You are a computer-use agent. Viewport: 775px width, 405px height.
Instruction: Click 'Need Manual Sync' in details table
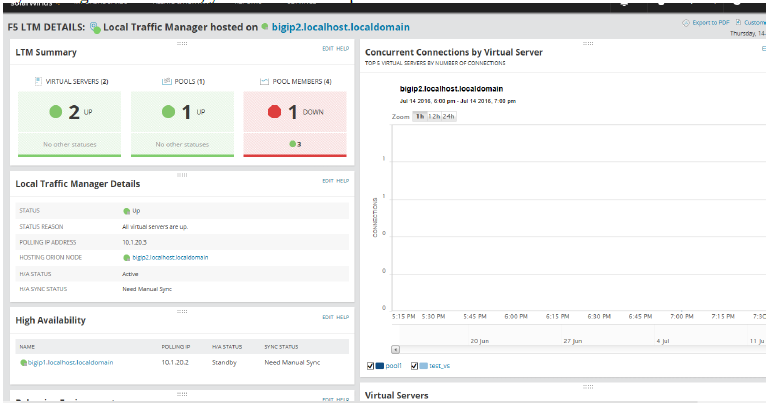coord(147,289)
